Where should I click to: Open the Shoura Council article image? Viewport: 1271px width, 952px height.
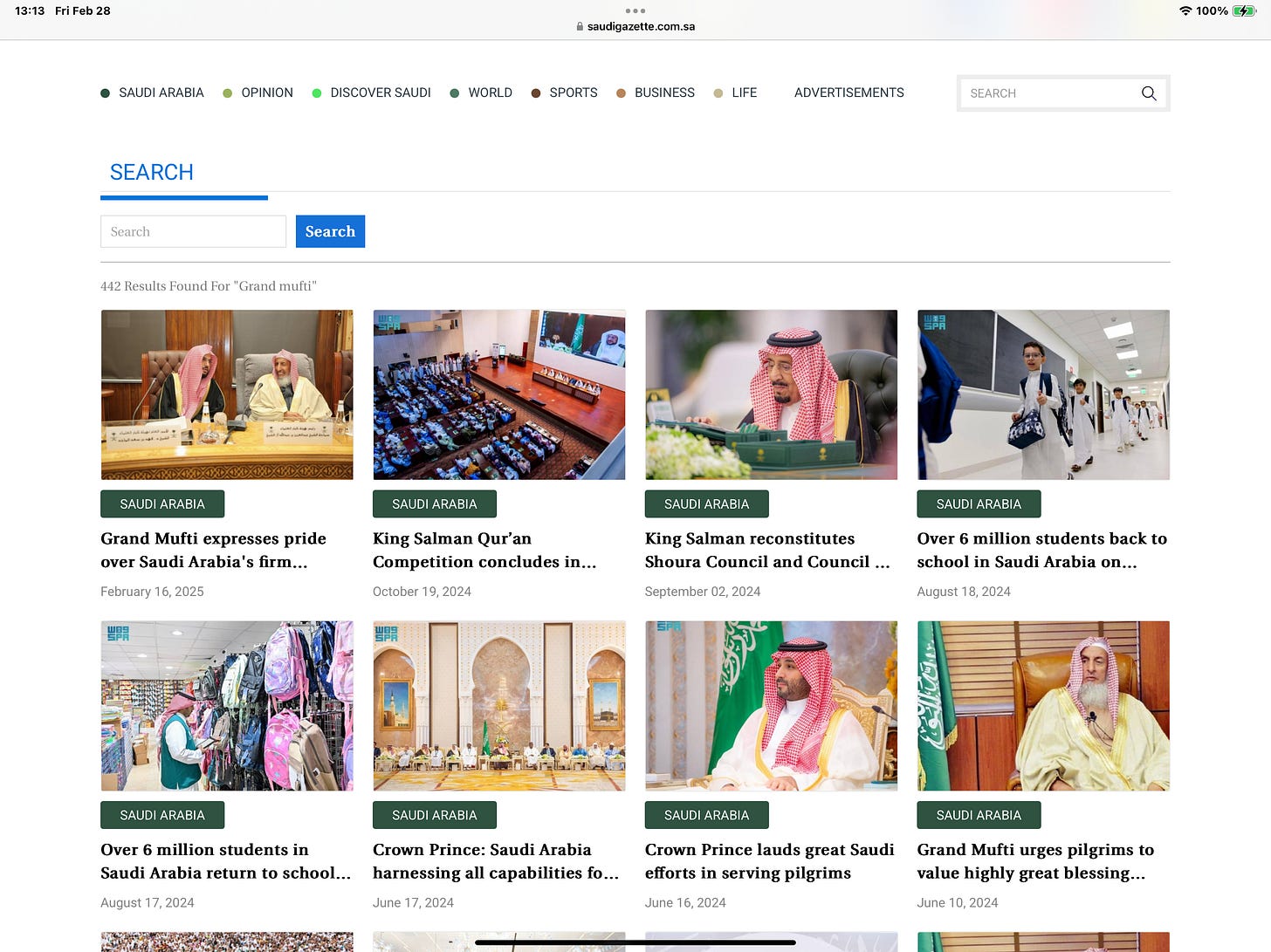[772, 394]
